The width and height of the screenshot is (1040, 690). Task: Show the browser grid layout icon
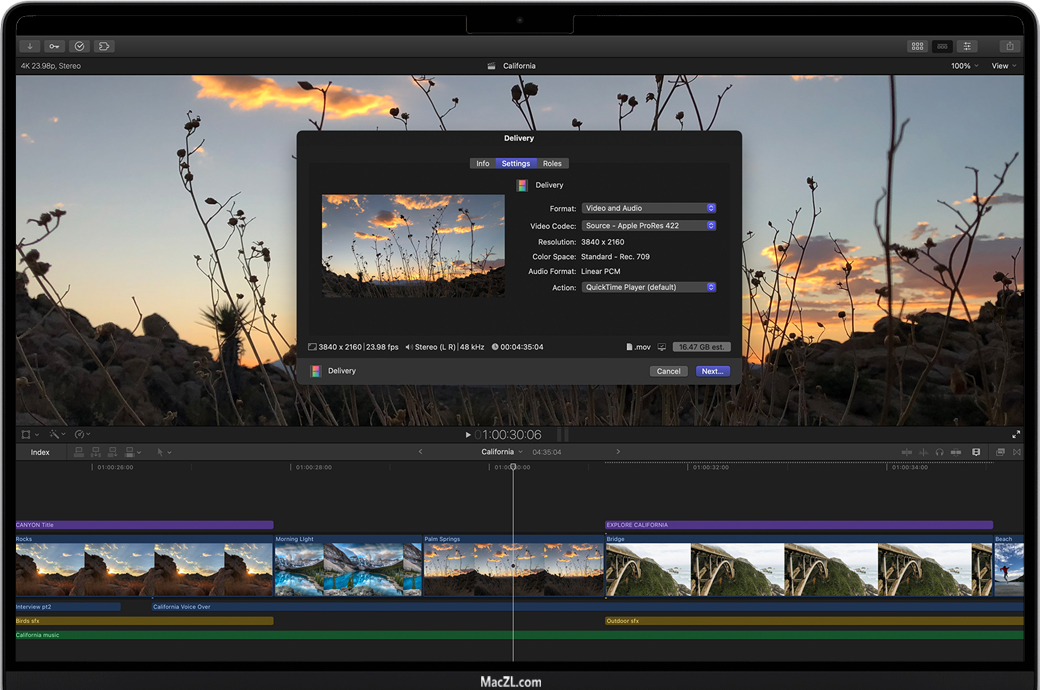tap(917, 46)
